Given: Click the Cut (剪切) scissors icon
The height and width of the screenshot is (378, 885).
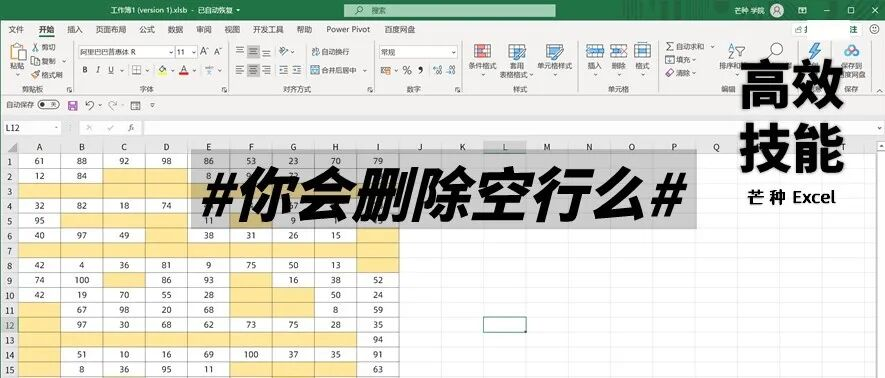Looking at the screenshot, I should coord(35,47).
